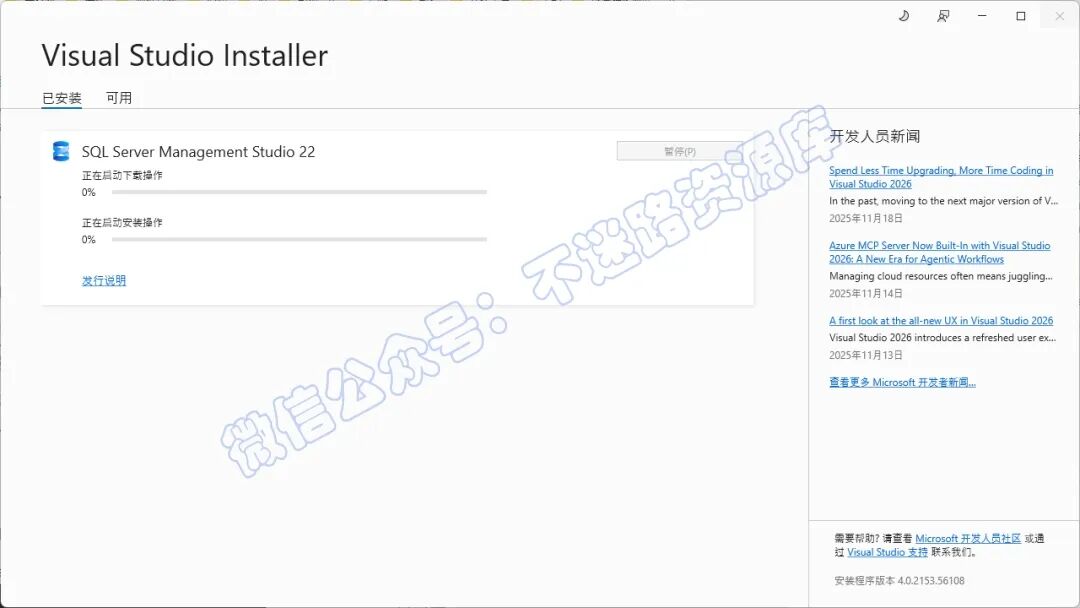Minimize the Visual Studio Installer window
The width and height of the screenshot is (1080, 608).
click(x=982, y=16)
